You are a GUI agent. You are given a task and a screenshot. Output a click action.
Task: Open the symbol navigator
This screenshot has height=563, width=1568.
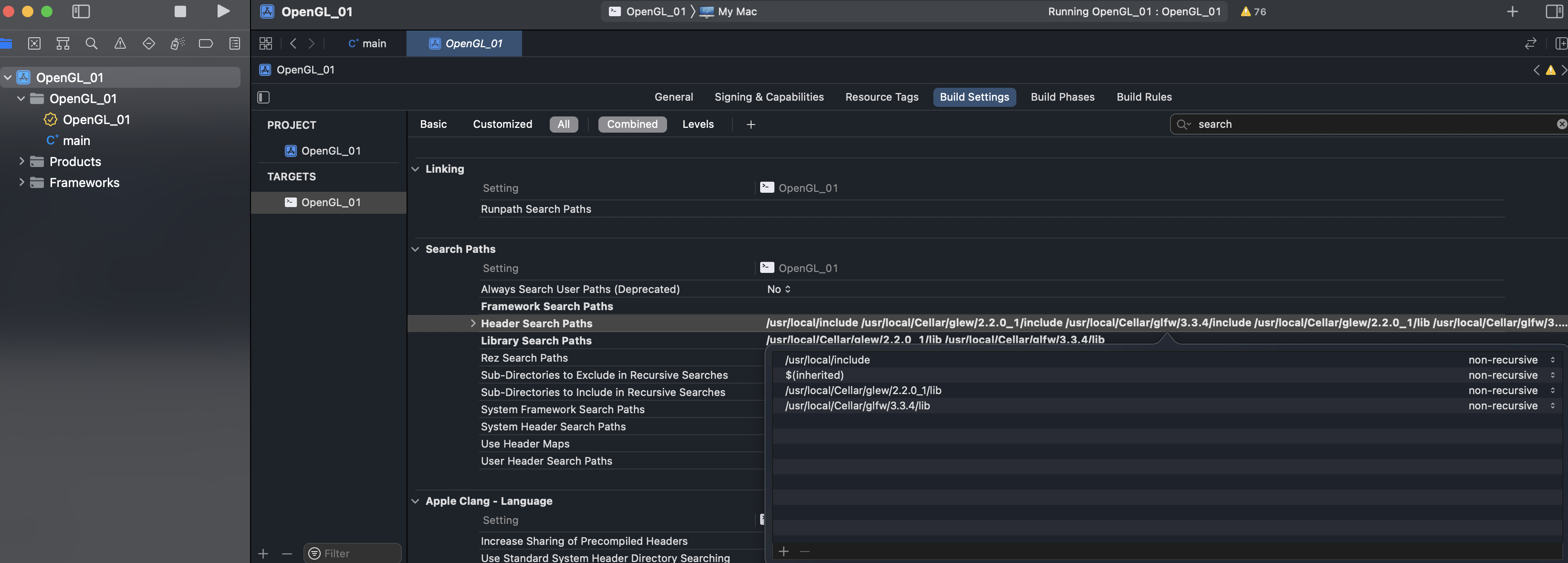coord(63,43)
